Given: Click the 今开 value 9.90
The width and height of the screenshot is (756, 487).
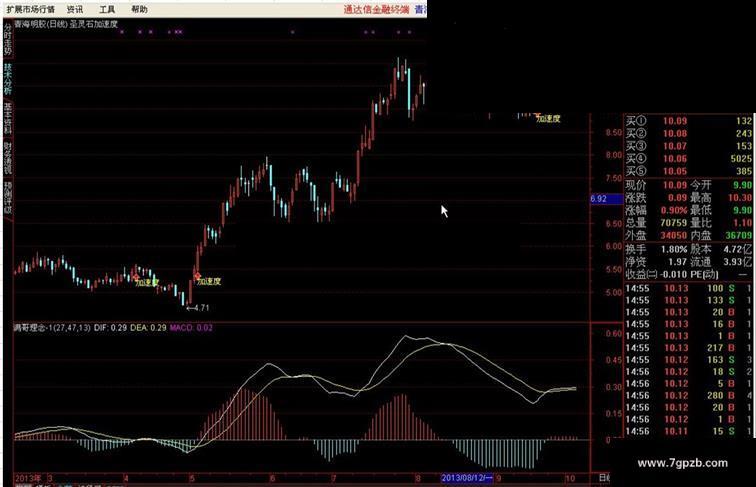Looking at the screenshot, I should (742, 185).
